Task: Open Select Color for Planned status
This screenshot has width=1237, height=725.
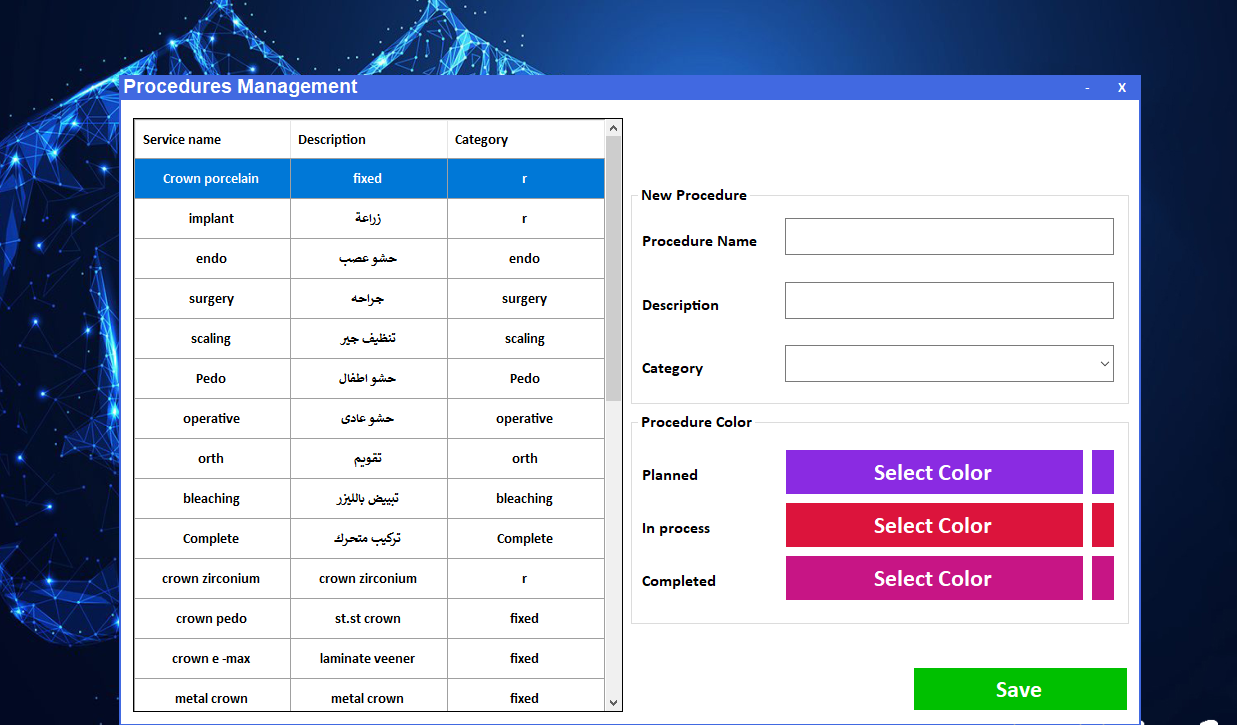Action: 934,472
